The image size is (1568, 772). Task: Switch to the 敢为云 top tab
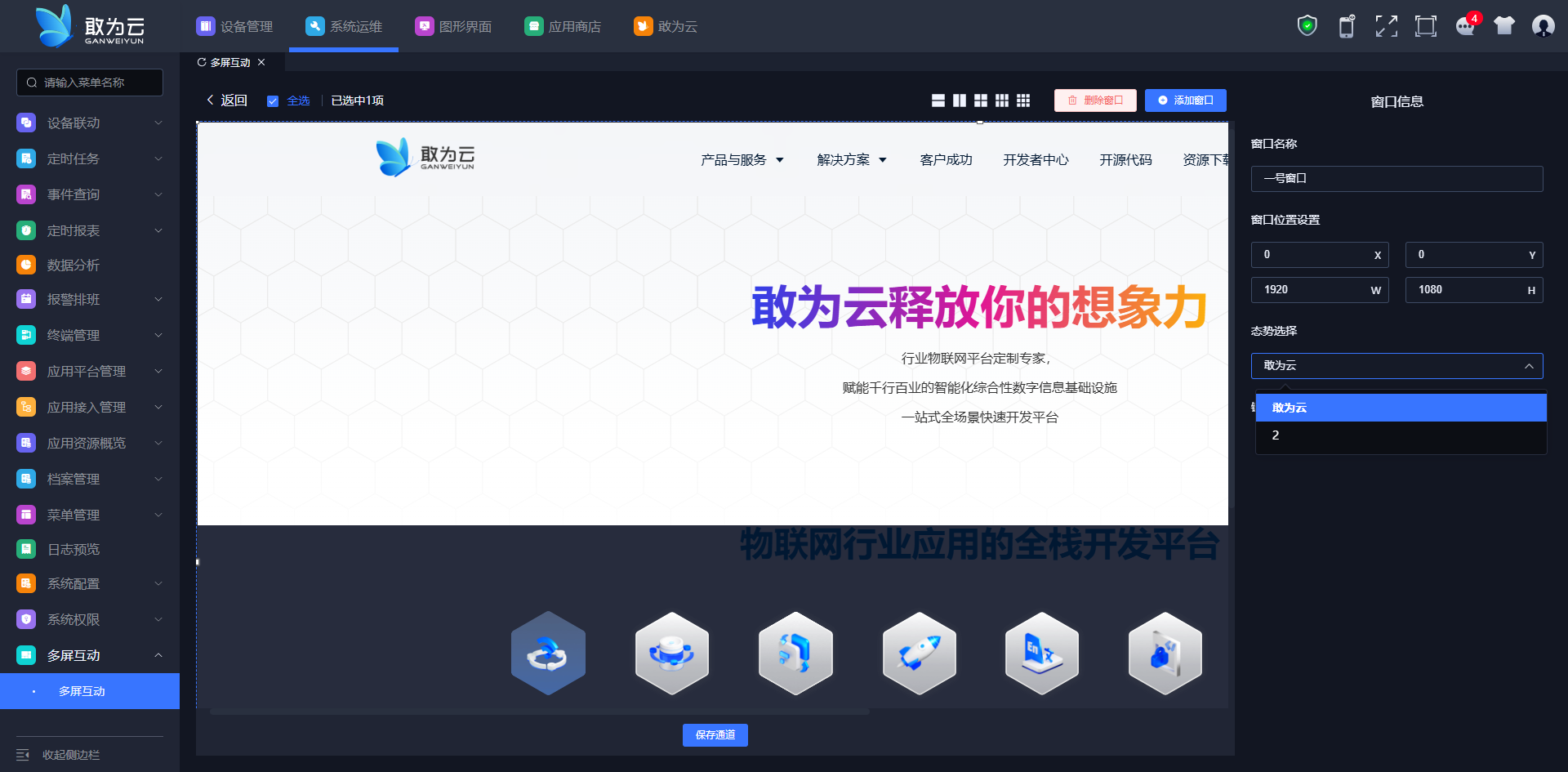coord(666,26)
